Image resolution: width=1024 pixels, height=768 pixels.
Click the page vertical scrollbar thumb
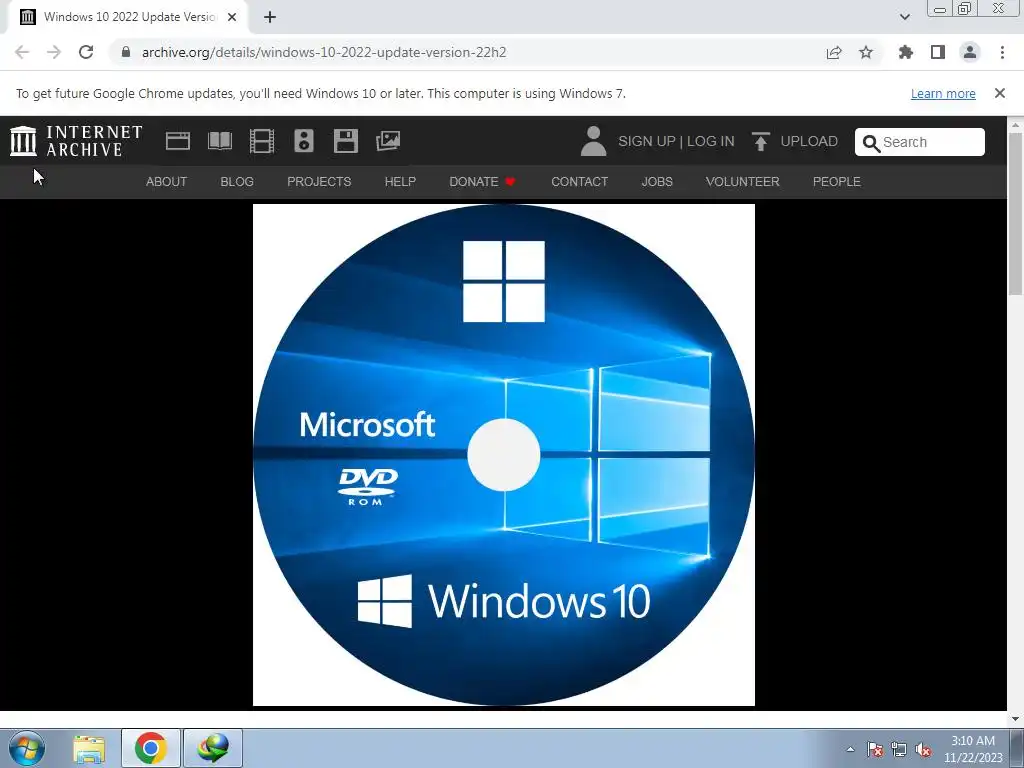pos(1016,213)
